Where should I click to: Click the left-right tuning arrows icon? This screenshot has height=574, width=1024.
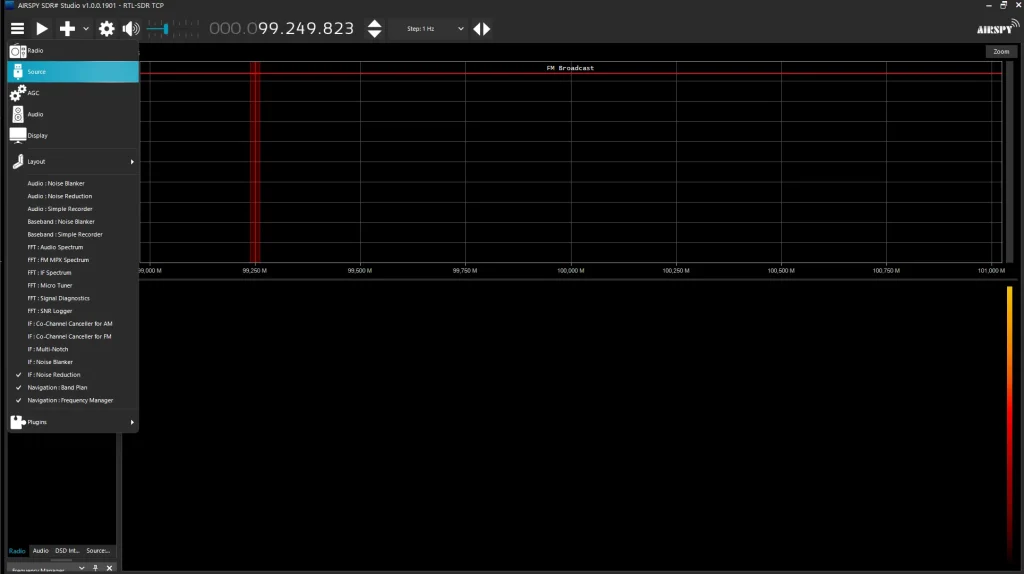pos(482,29)
